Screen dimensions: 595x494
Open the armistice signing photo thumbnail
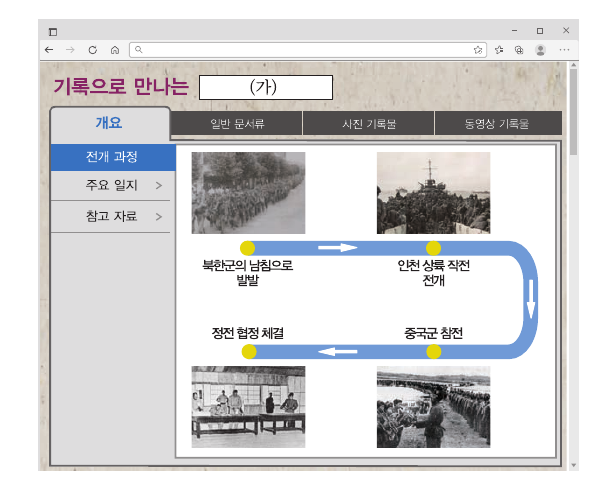pos(248,407)
